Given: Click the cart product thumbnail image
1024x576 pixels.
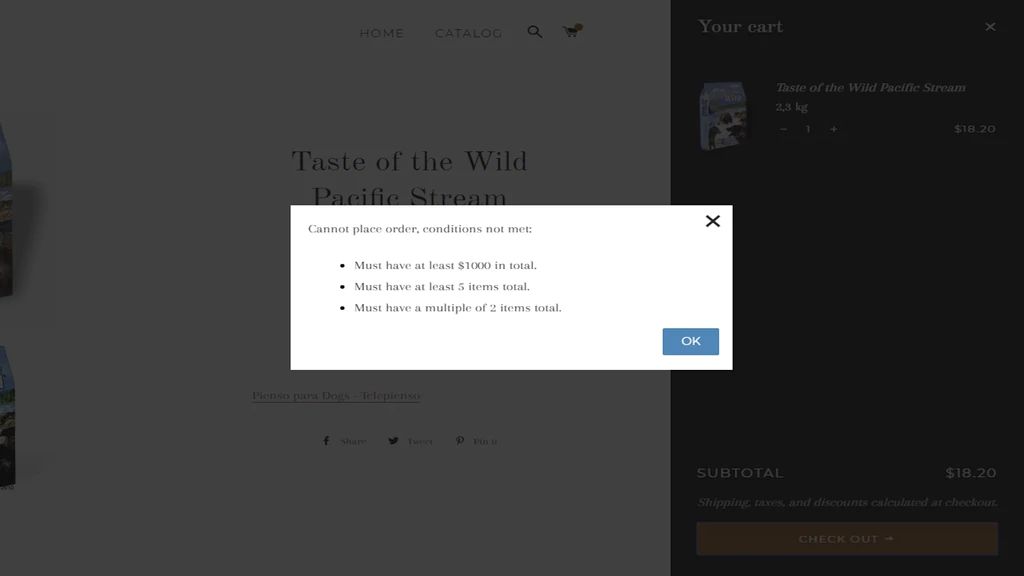Looking at the screenshot, I should pos(724,113).
